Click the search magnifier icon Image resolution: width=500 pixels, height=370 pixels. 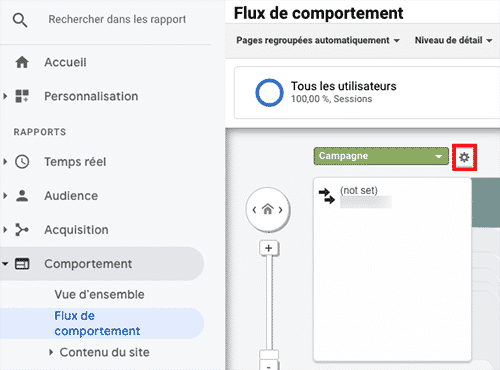[x=20, y=20]
